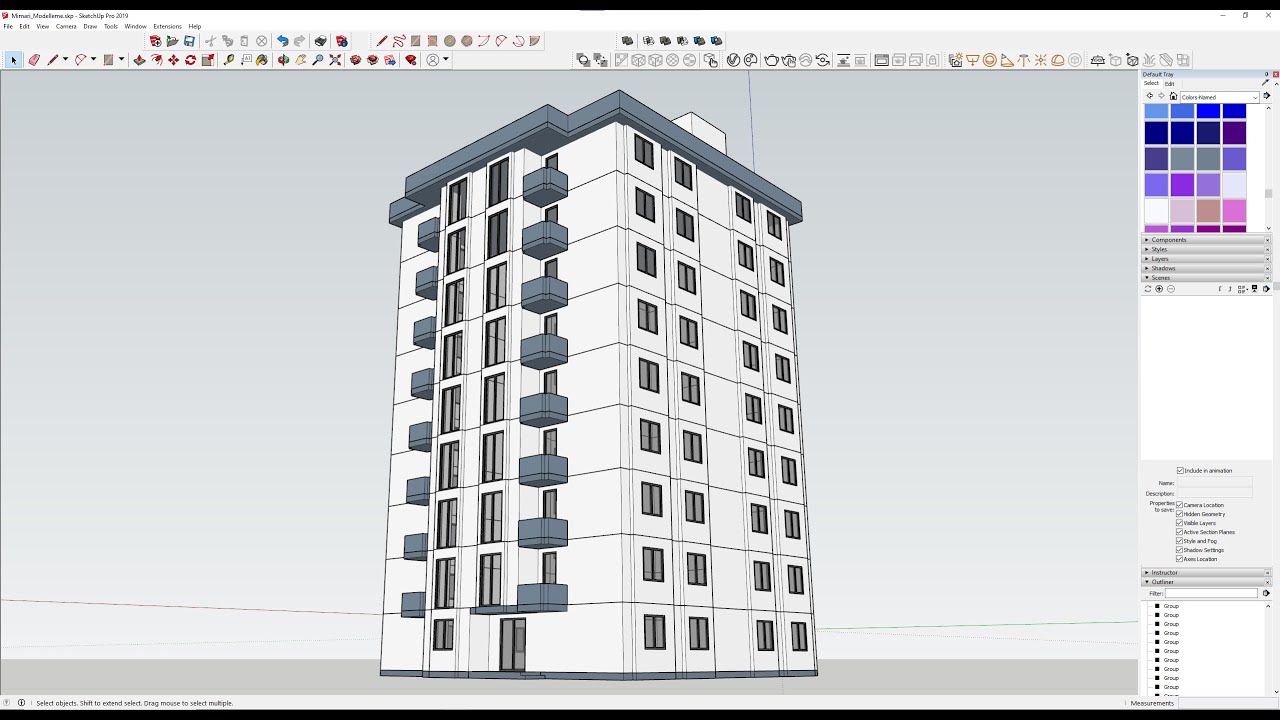Image resolution: width=1280 pixels, height=720 pixels.
Task: Click the Scene Name input field
Action: pos(1214,483)
